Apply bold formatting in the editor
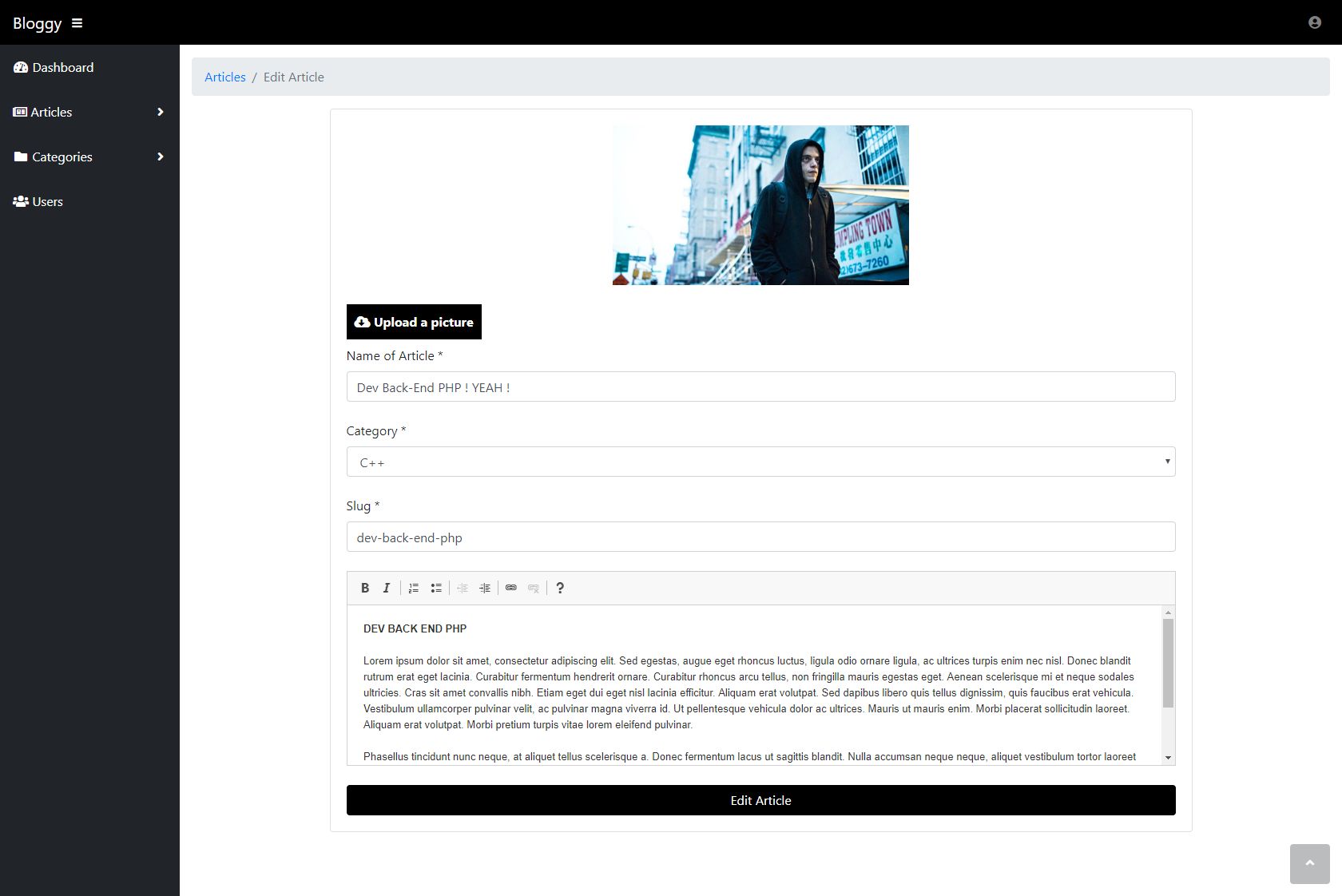Image resolution: width=1342 pixels, height=896 pixels. [x=365, y=588]
